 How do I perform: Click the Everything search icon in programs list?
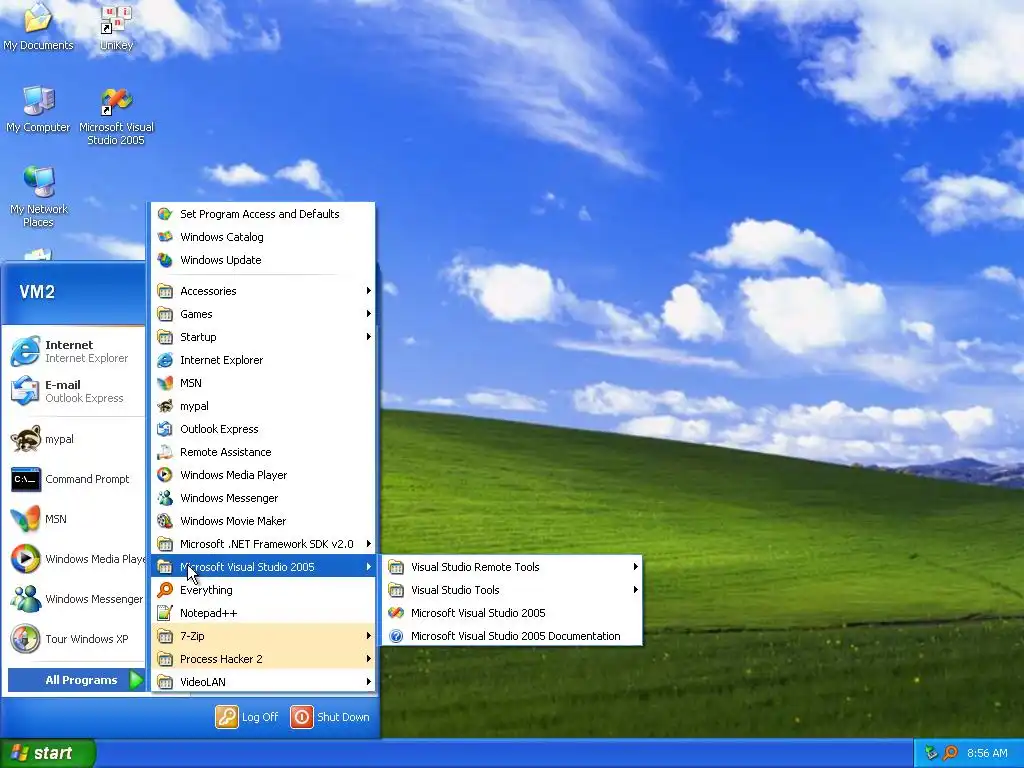(x=165, y=590)
